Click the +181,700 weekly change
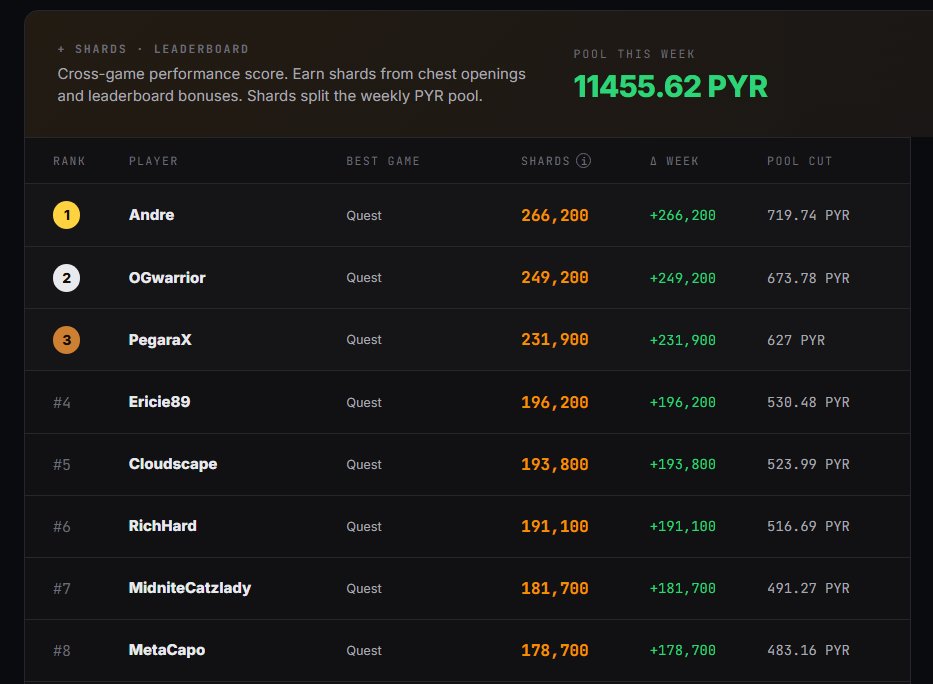Viewport: 933px width, 684px height. 682,588
